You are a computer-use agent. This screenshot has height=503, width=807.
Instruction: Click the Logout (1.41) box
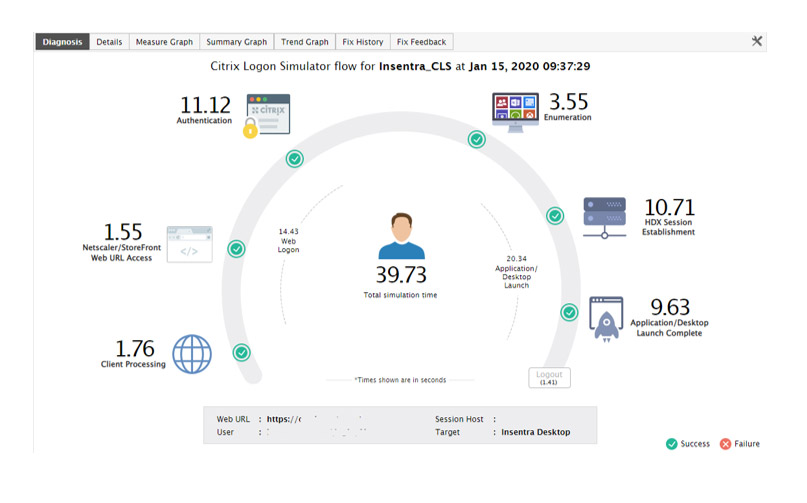click(549, 377)
